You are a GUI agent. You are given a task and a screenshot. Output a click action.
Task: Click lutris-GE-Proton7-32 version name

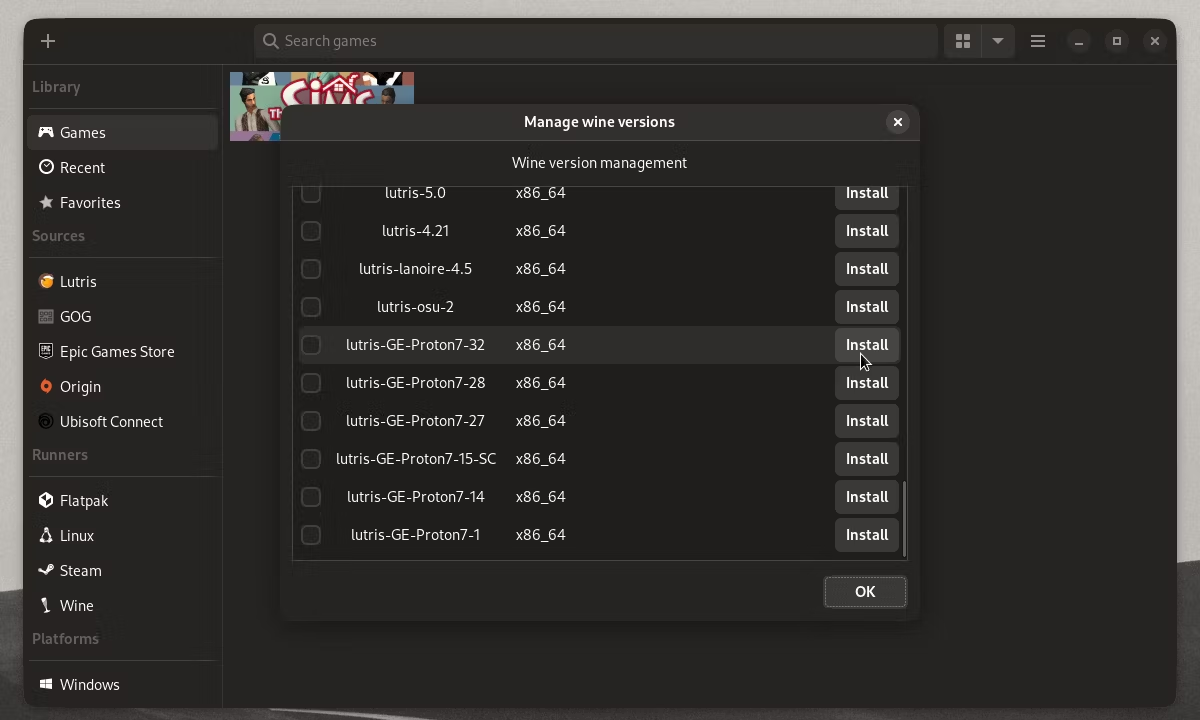tap(415, 345)
